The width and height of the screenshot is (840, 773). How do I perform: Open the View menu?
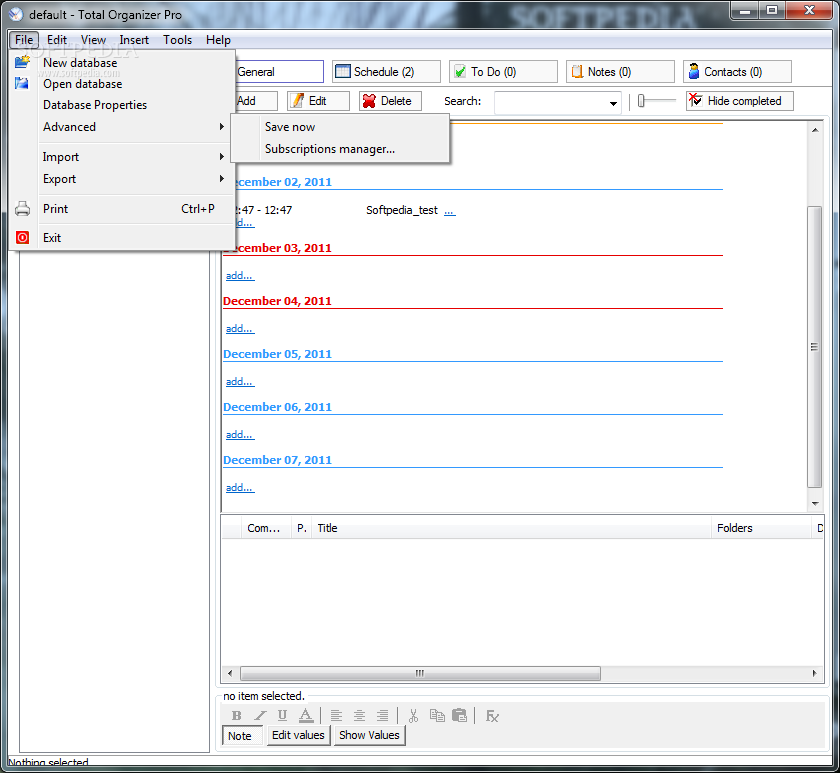coord(93,40)
